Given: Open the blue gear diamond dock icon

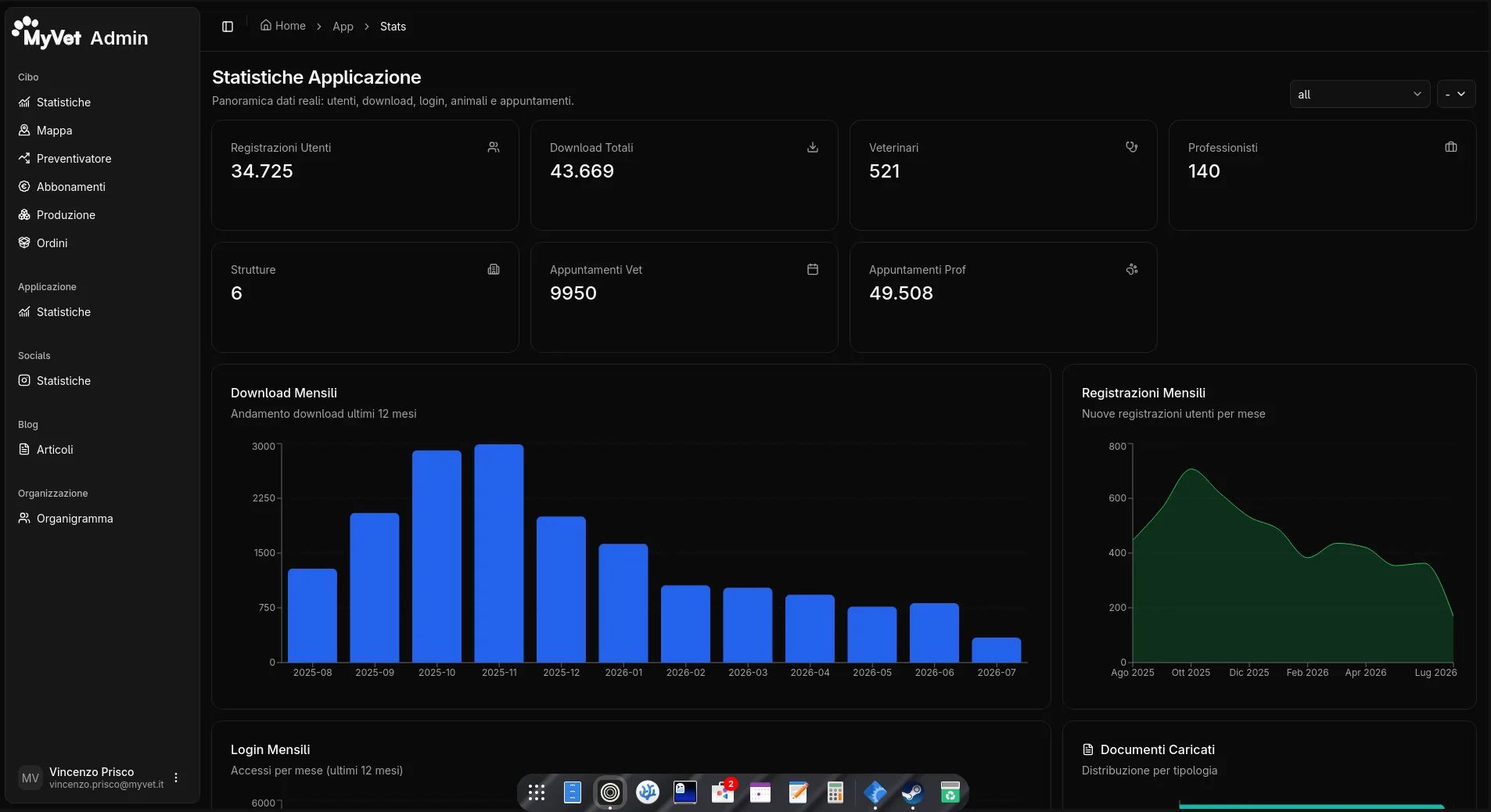Looking at the screenshot, I should tap(875, 792).
